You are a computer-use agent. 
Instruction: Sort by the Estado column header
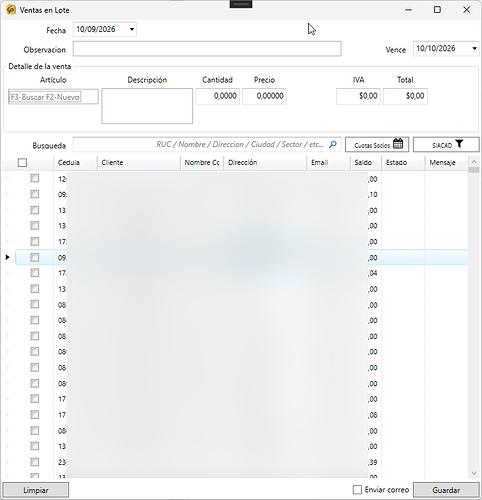[x=403, y=163]
